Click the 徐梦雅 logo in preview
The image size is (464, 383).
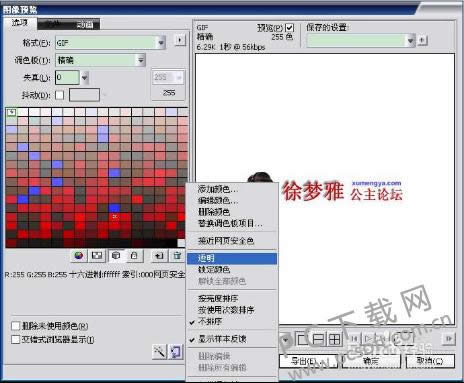[313, 191]
